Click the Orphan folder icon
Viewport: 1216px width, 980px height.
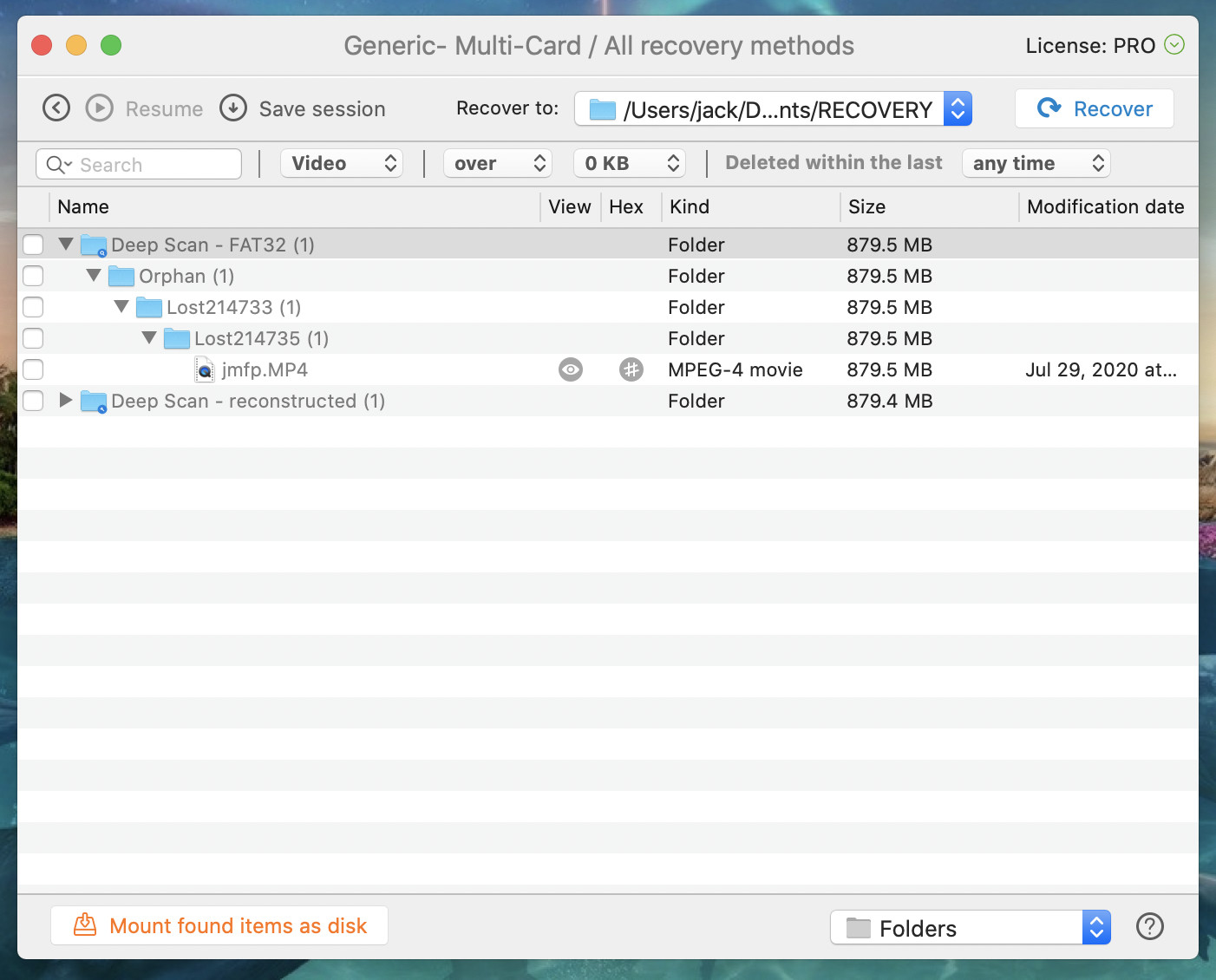(121, 277)
